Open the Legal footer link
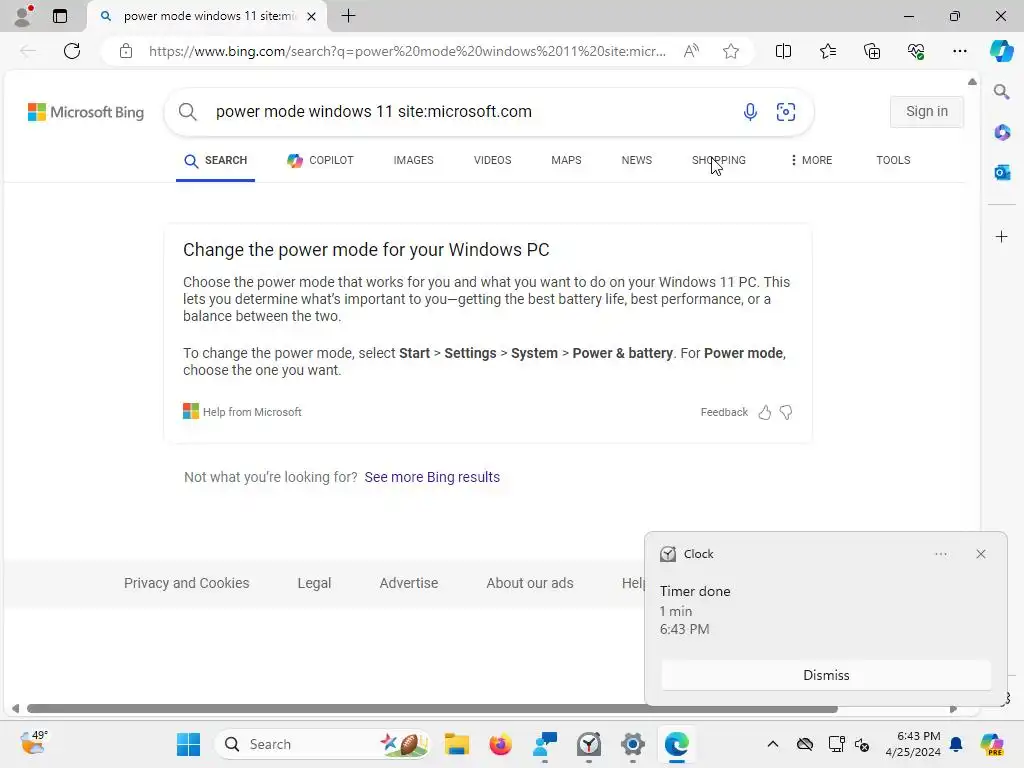 pyautogui.click(x=314, y=583)
